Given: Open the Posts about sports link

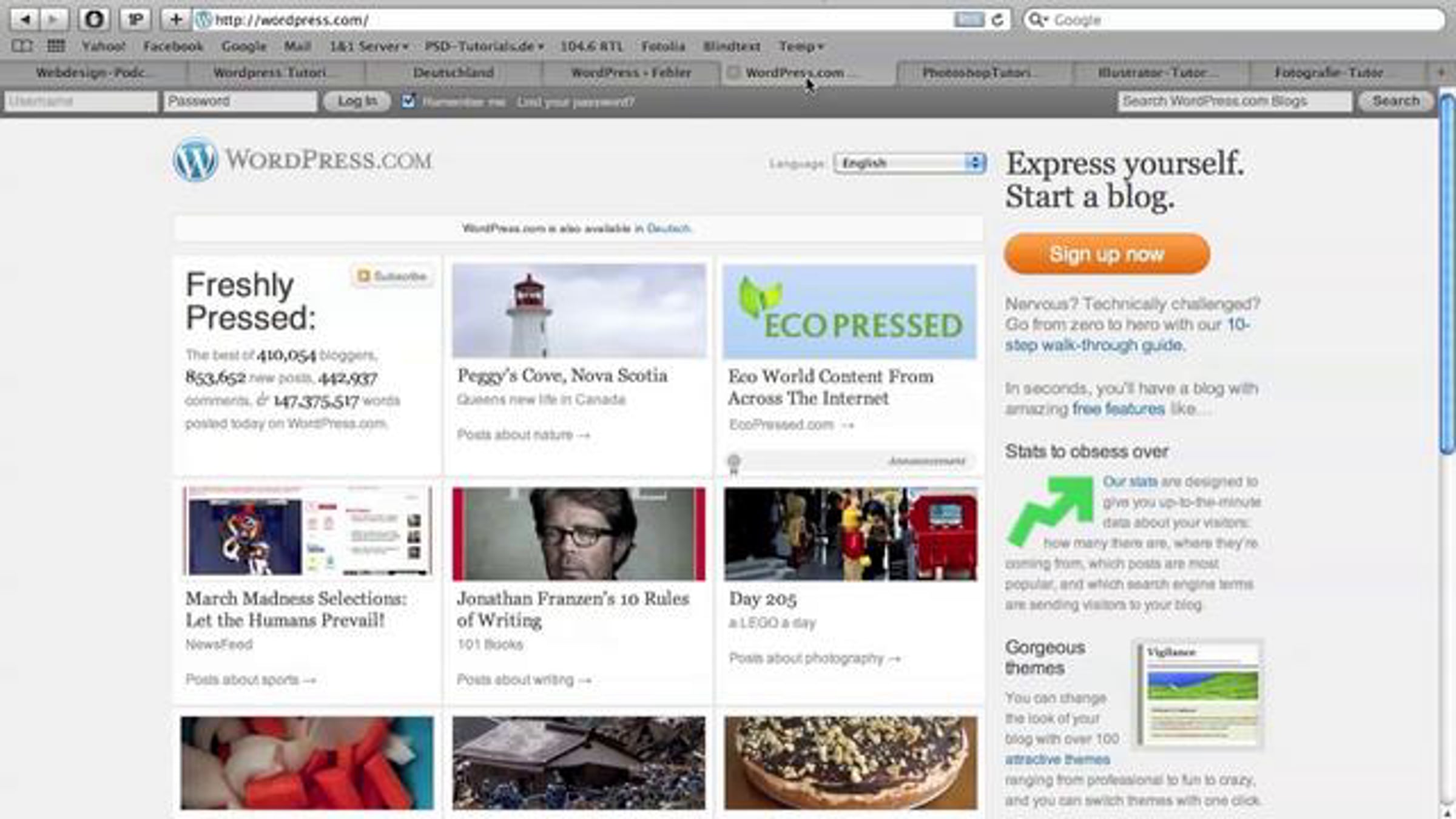Looking at the screenshot, I should (251, 679).
